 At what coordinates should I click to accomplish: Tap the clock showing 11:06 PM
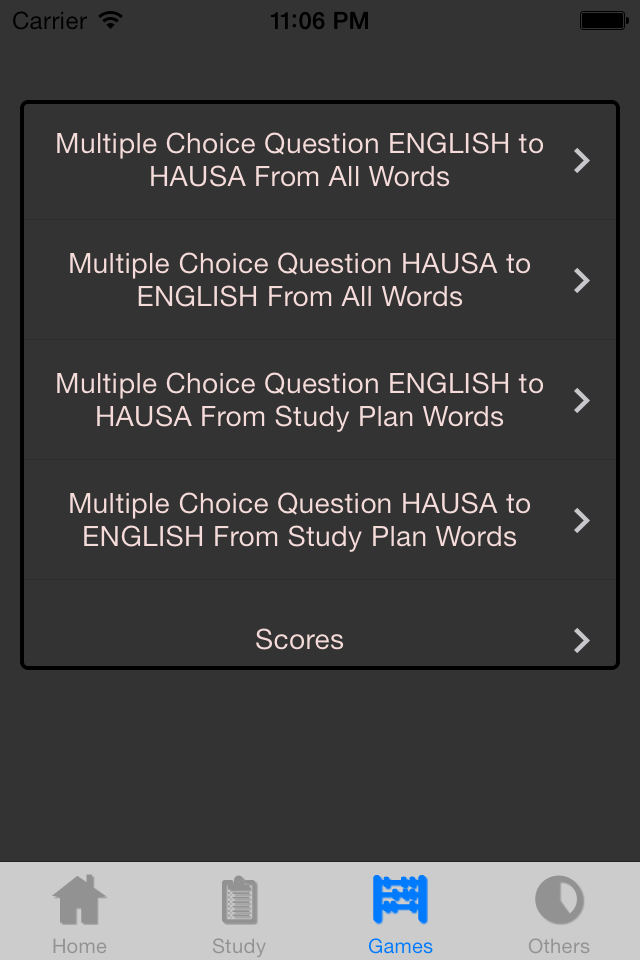point(320,20)
